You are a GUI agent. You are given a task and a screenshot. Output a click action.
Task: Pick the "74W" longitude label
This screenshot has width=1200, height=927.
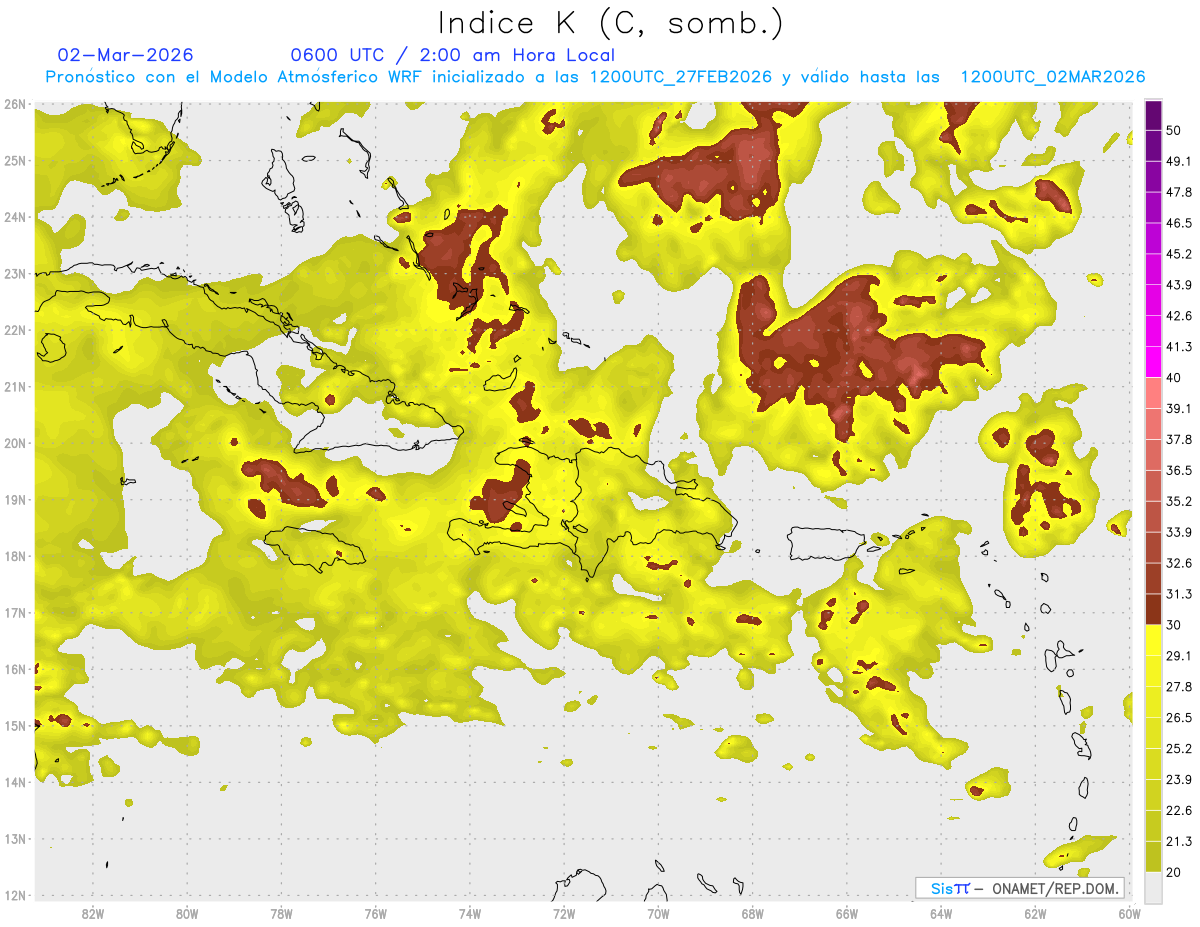469,914
